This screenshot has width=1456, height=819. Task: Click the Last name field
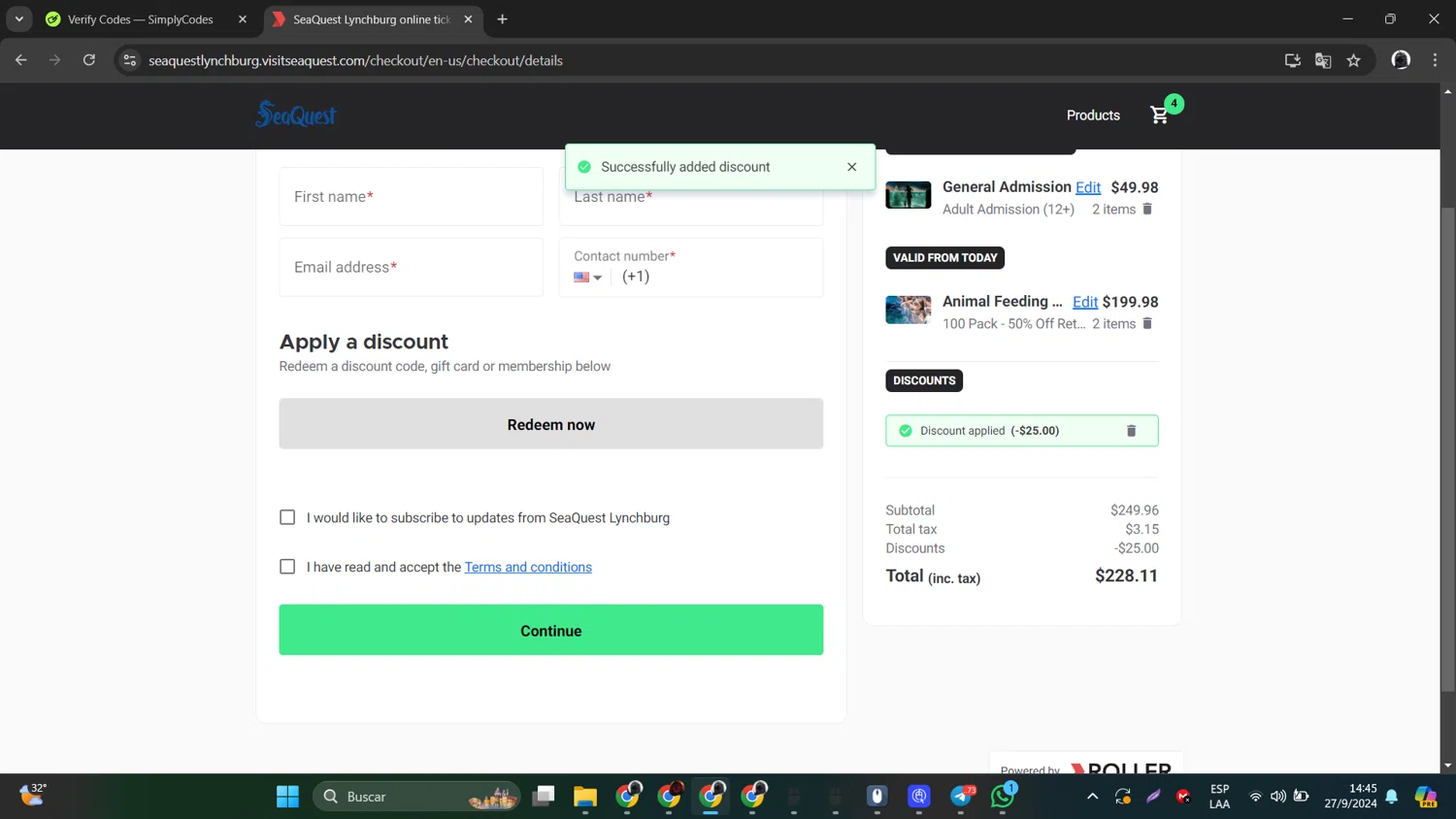691,197
